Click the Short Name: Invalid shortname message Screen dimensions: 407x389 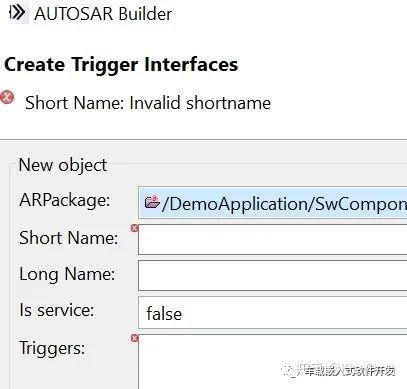tap(148, 102)
